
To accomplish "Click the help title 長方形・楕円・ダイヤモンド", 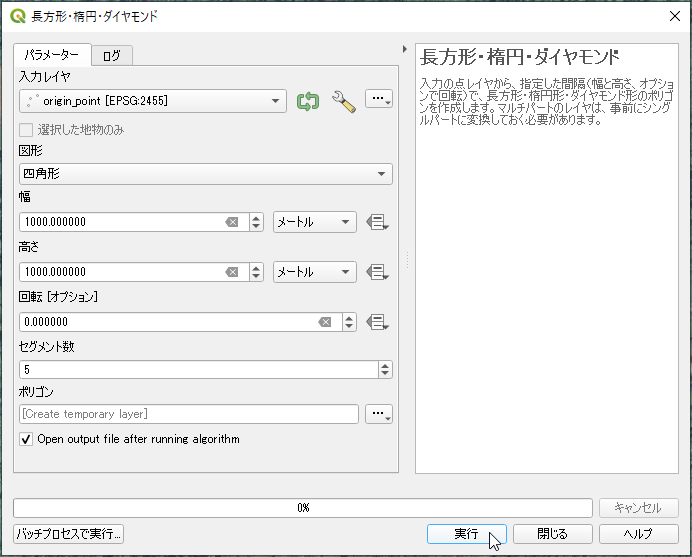I will (519, 57).
